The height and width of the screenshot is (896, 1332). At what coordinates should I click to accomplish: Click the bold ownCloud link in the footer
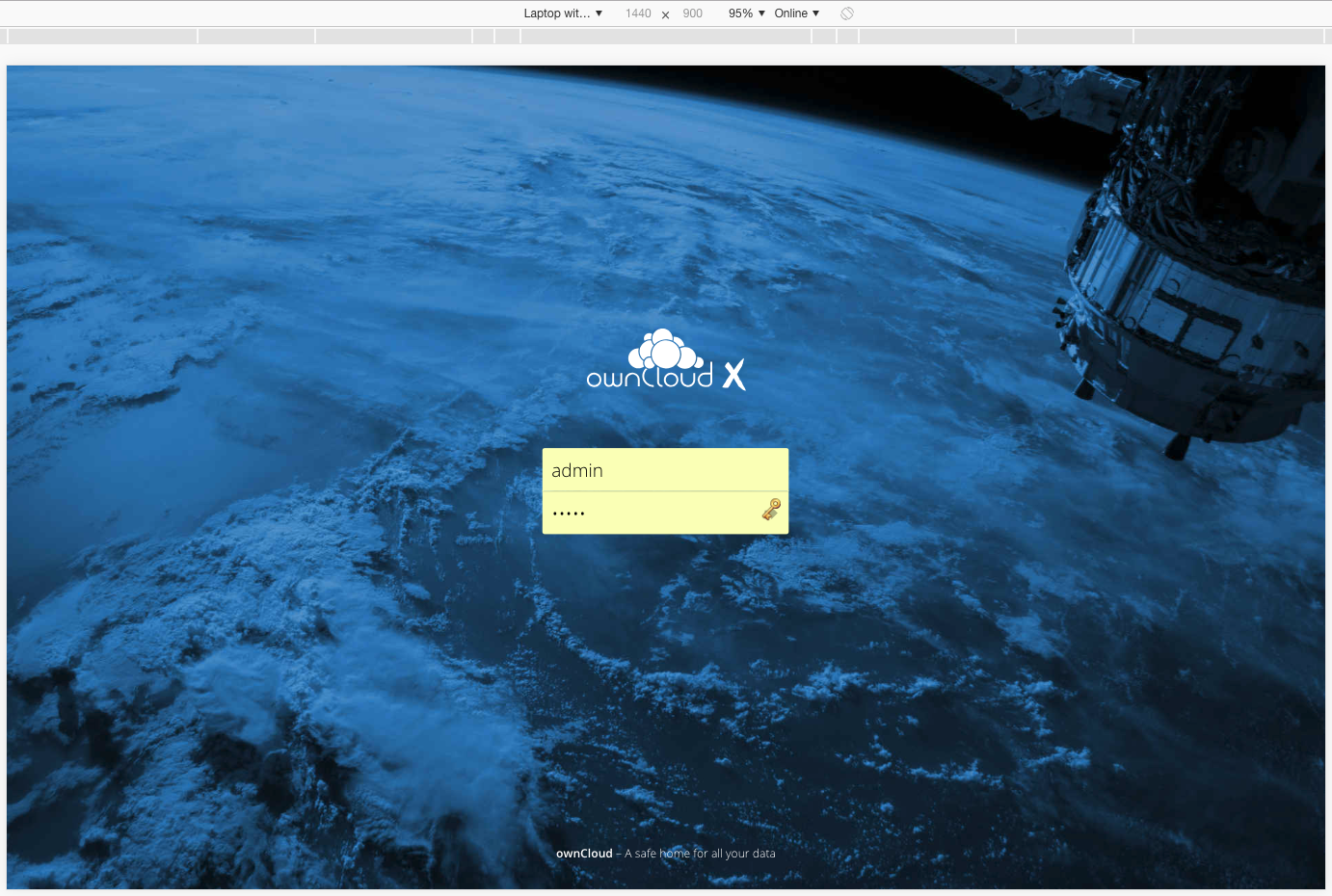tap(584, 854)
